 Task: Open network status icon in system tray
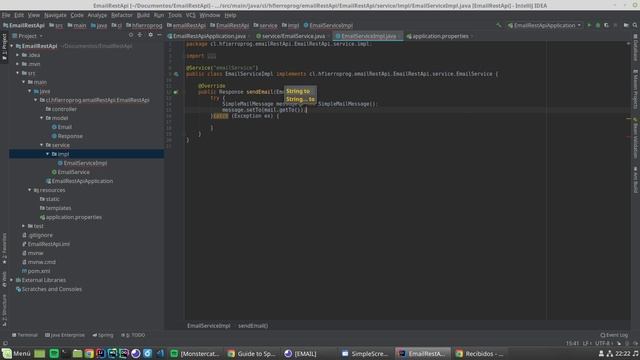[x=610, y=354]
